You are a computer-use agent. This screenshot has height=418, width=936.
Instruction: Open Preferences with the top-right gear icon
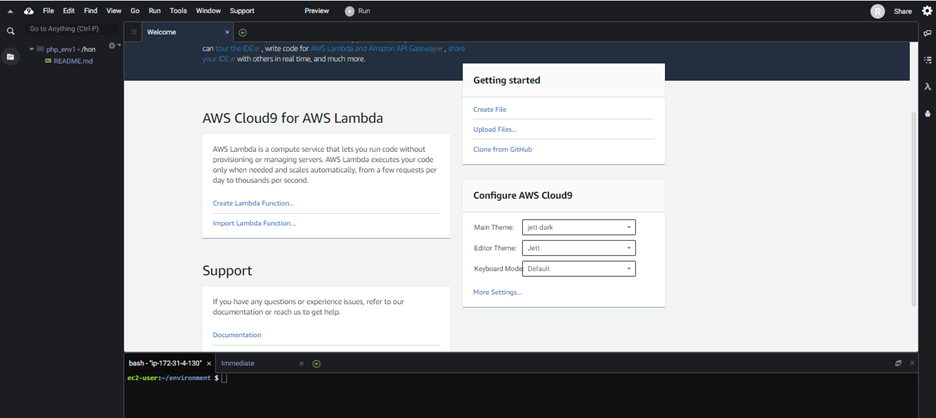[x=926, y=11]
